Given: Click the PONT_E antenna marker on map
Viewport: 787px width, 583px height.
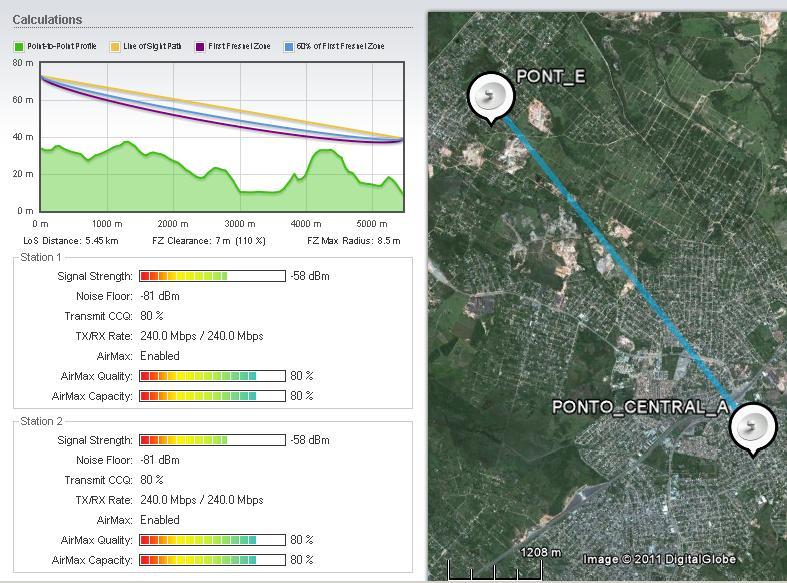Looking at the screenshot, I should click(x=491, y=97).
